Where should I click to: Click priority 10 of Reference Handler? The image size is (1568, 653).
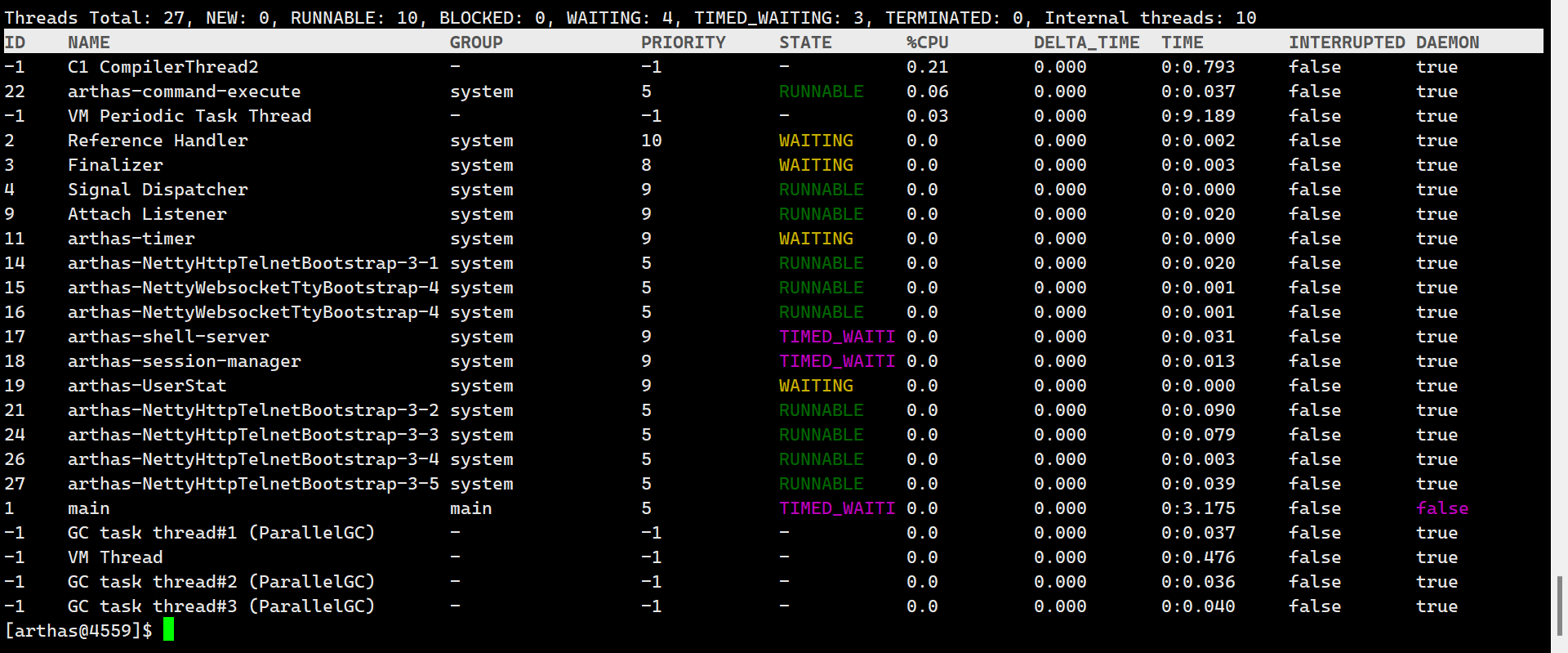[652, 141]
